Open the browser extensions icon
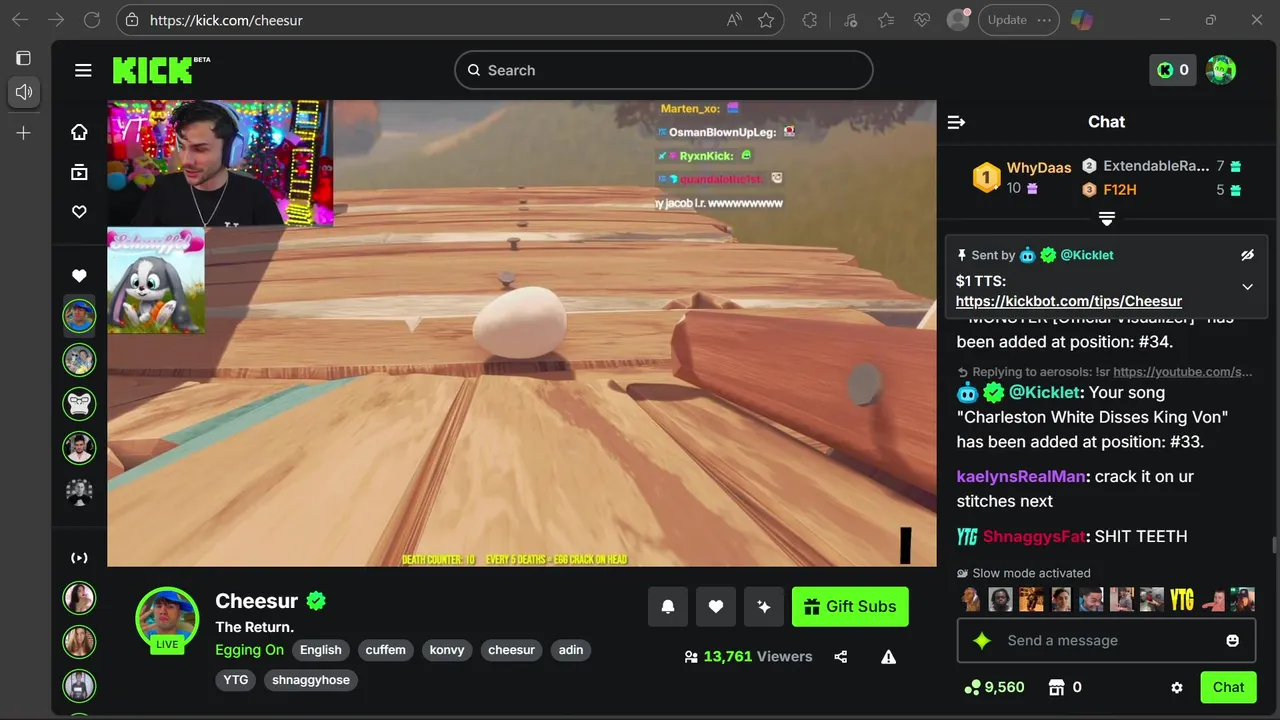This screenshot has height=720, width=1280. (810, 20)
